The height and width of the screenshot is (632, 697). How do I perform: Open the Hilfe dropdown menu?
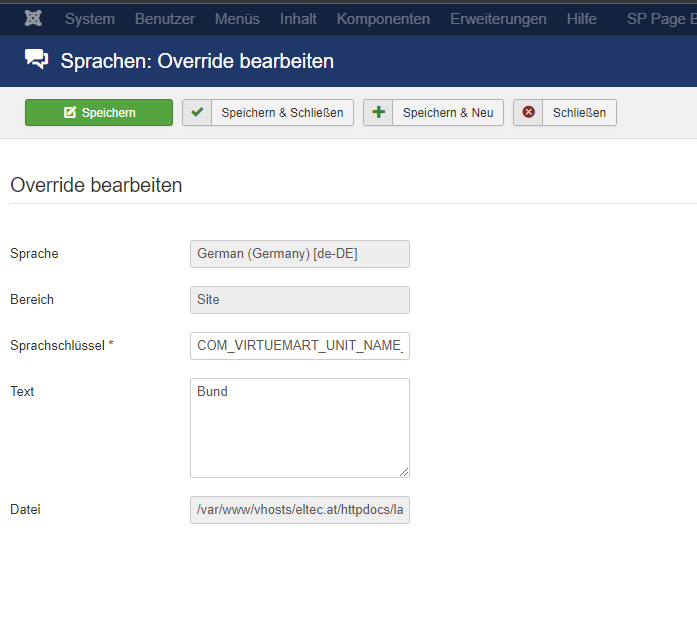(x=581, y=19)
